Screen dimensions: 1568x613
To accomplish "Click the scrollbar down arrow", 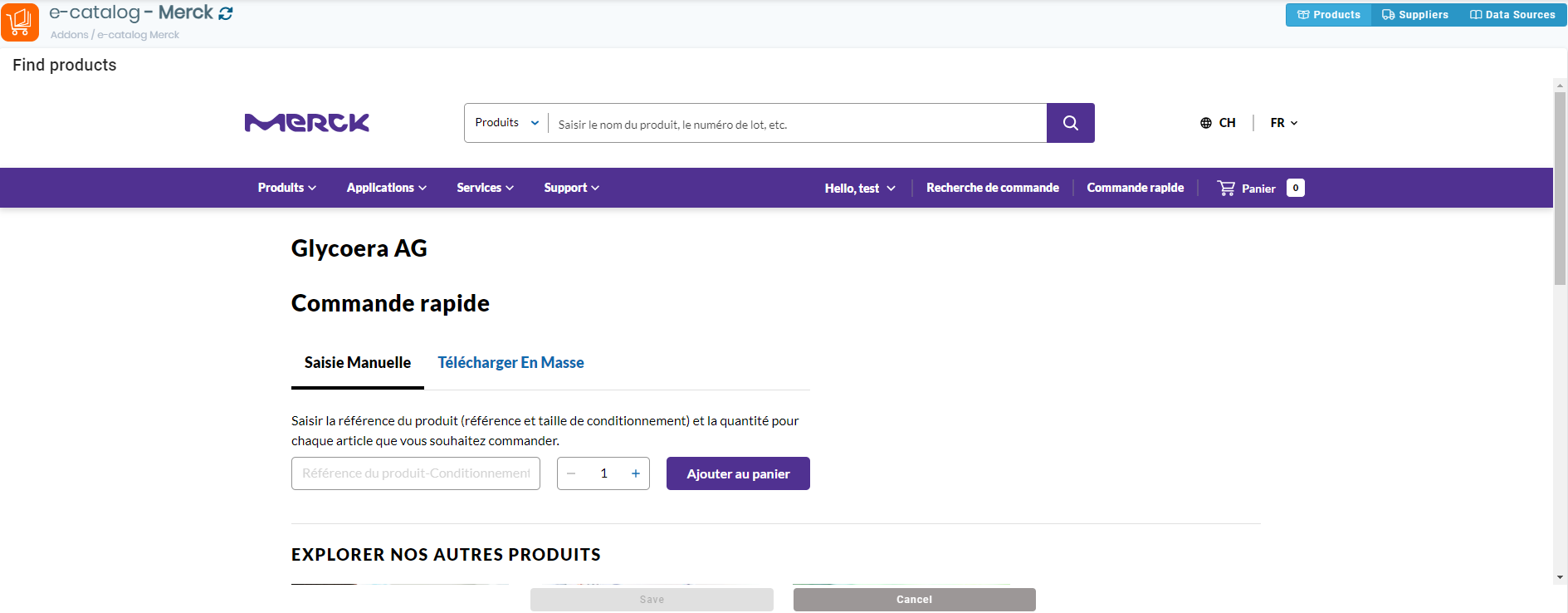I will coord(1561,577).
